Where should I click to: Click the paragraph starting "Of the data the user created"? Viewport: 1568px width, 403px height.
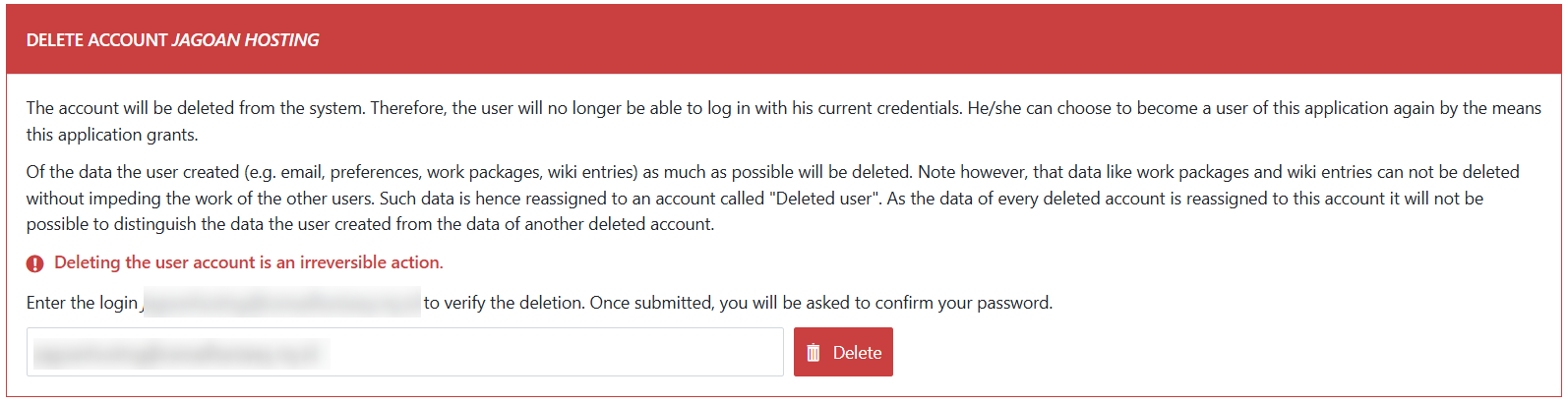click(x=773, y=198)
